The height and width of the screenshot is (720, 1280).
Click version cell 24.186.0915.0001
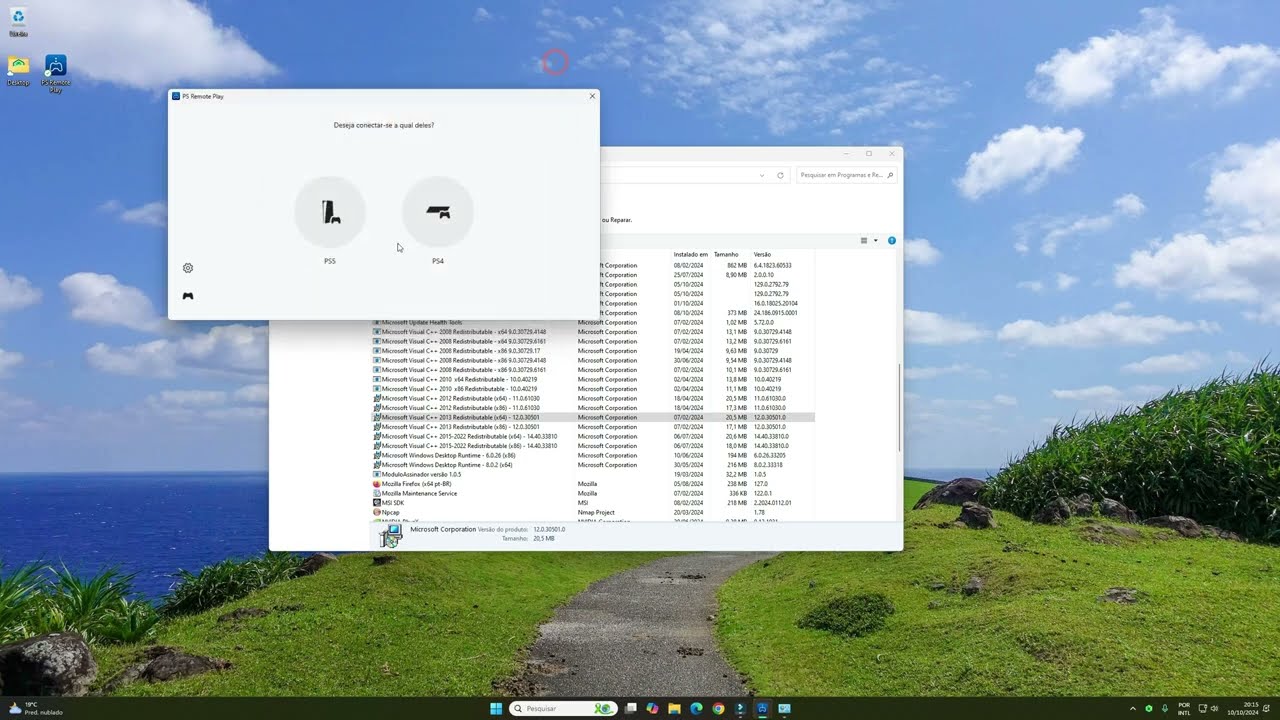(775, 313)
